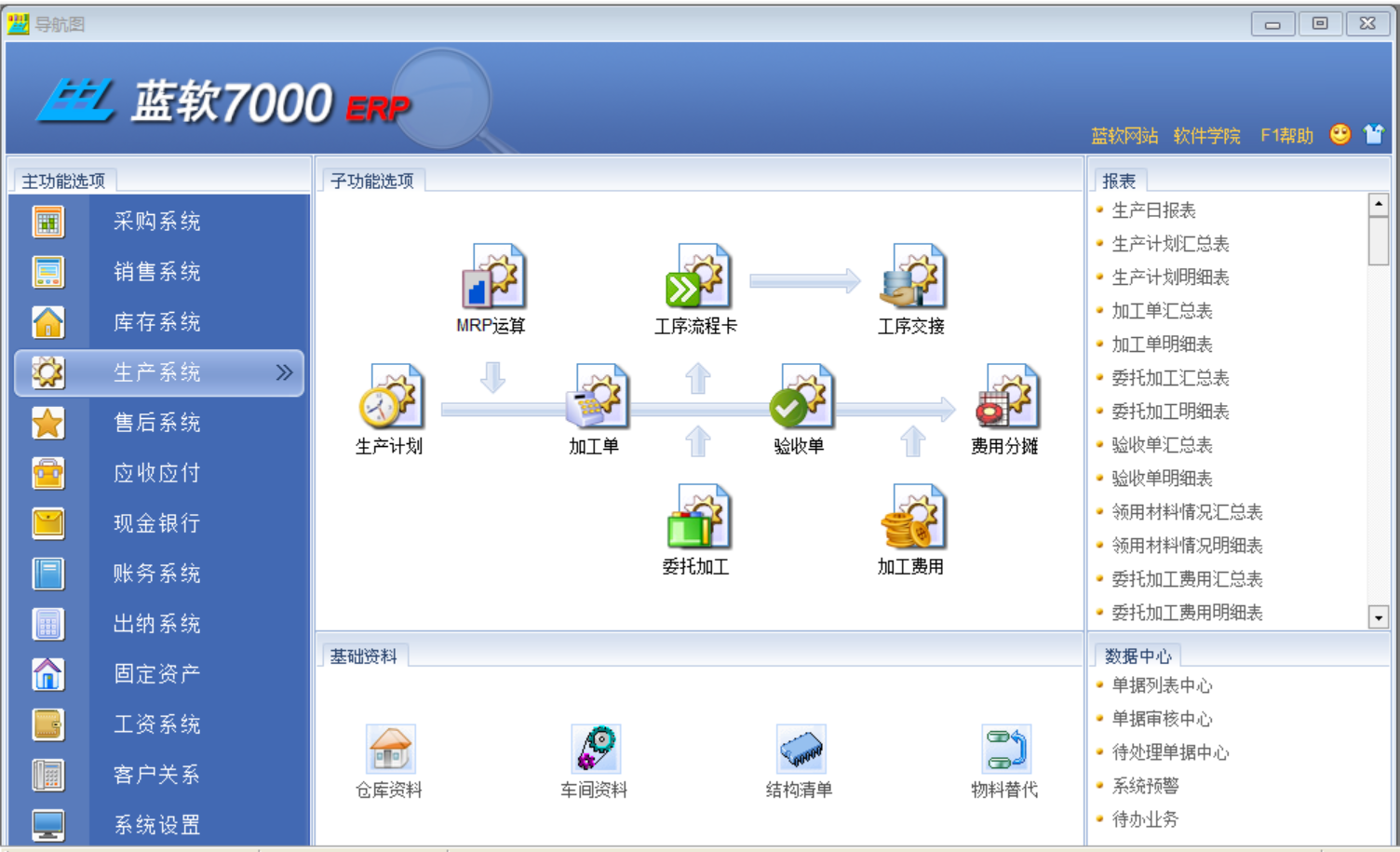Open 结构清单 in basic data
The width and height of the screenshot is (1400, 852).
(x=800, y=749)
